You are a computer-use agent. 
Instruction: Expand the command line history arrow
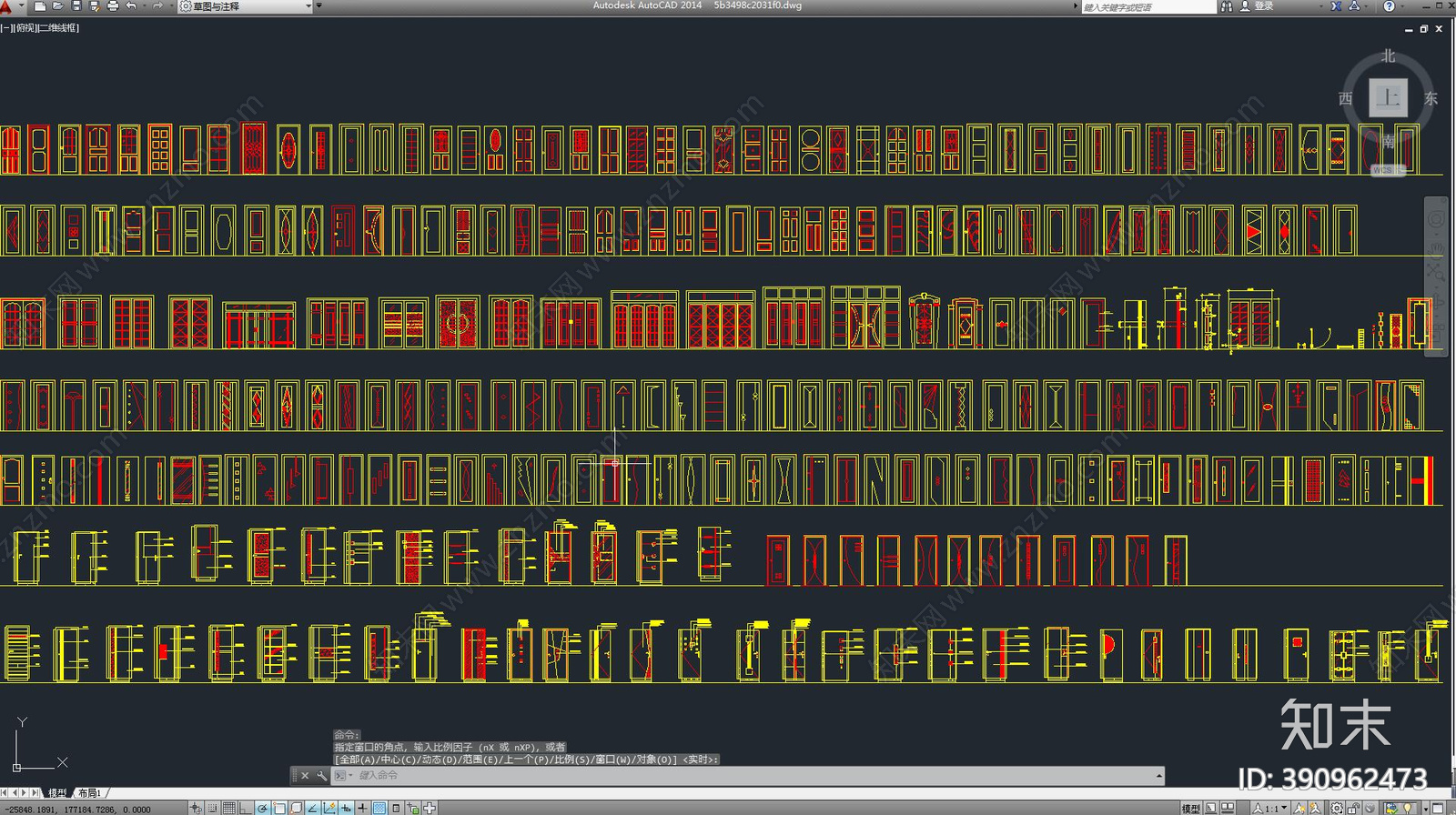pyautogui.click(x=1158, y=776)
